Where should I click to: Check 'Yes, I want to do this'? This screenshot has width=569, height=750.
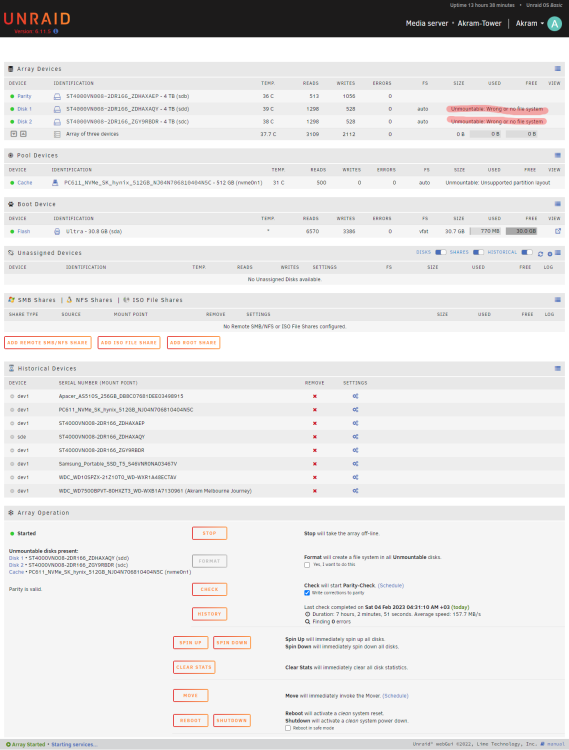tap(307, 565)
